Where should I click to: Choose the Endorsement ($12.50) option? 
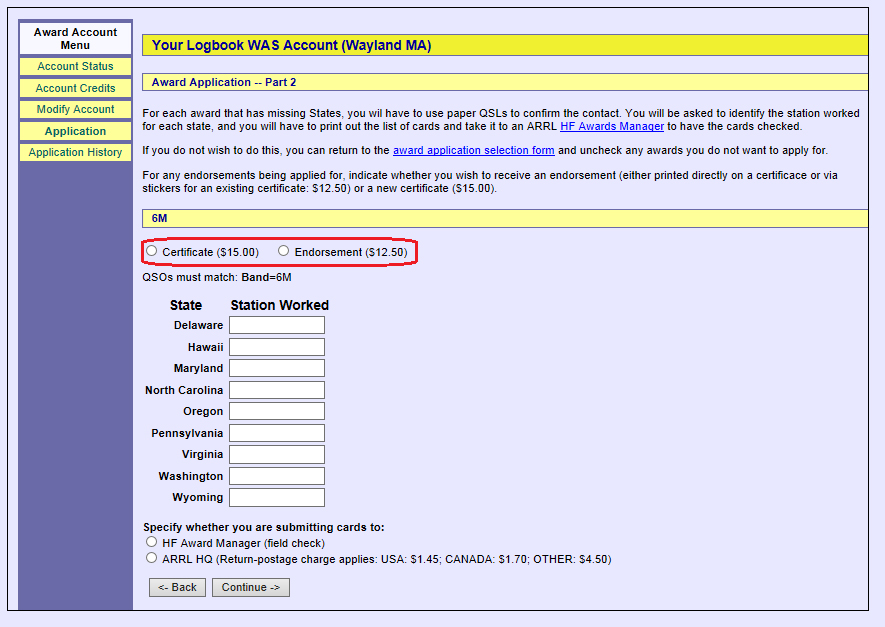(x=284, y=252)
